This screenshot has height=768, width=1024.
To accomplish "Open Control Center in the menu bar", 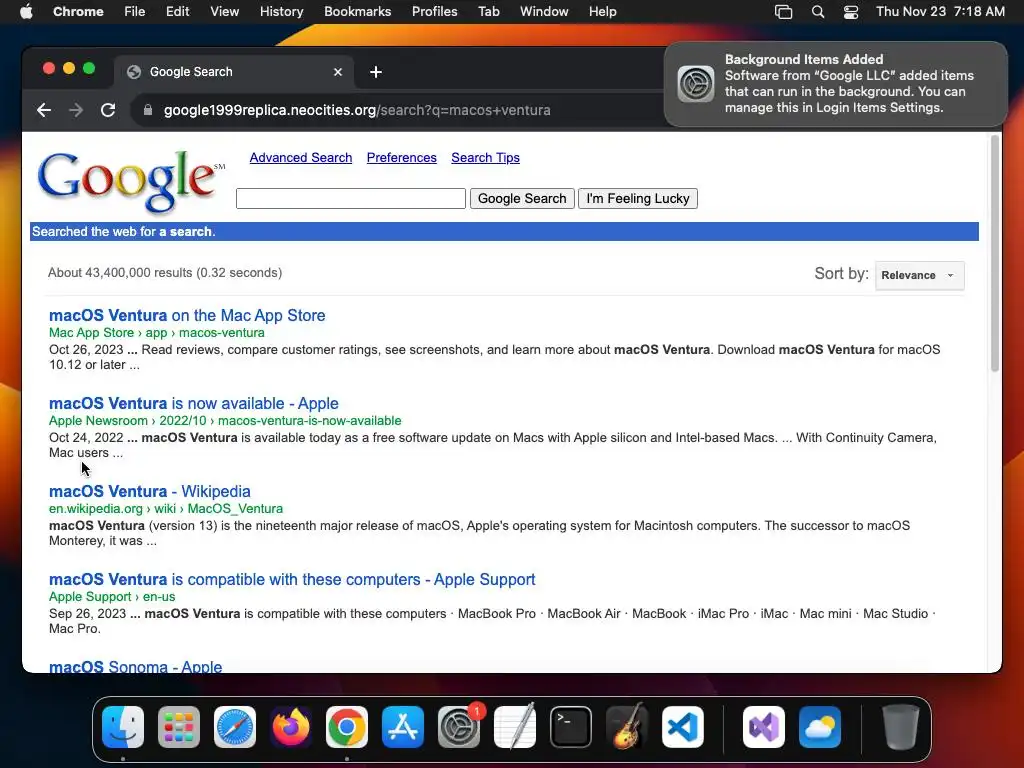I will (851, 12).
